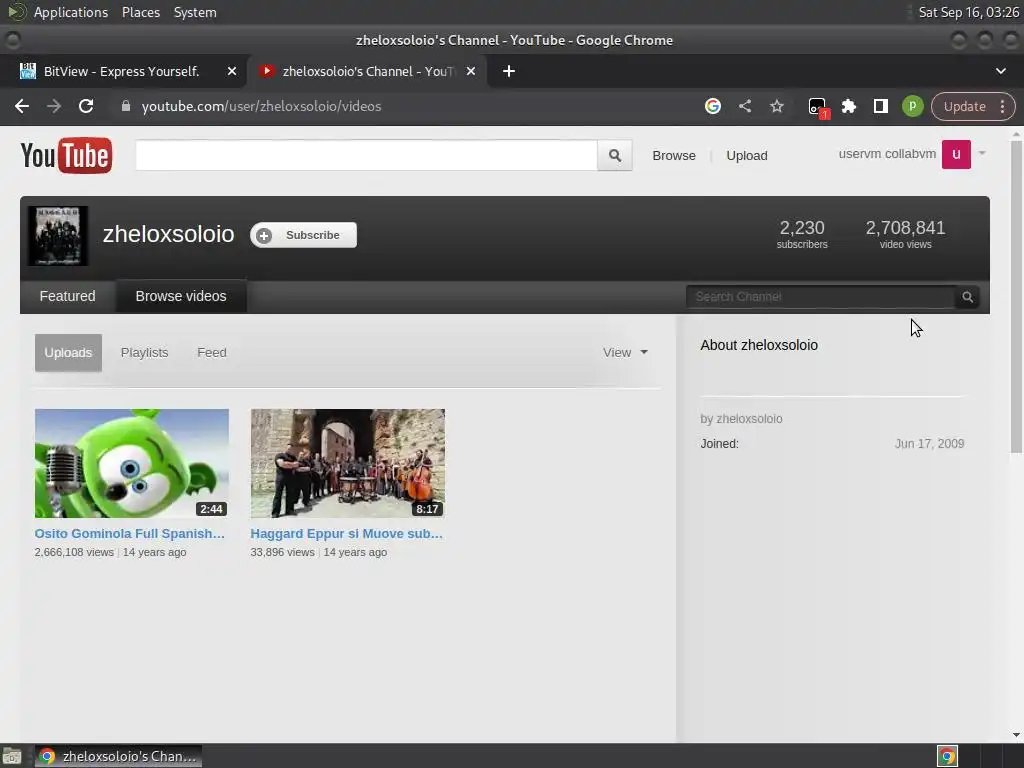Click the About zheloxsoloio heading
1024x768 pixels.
759,345
